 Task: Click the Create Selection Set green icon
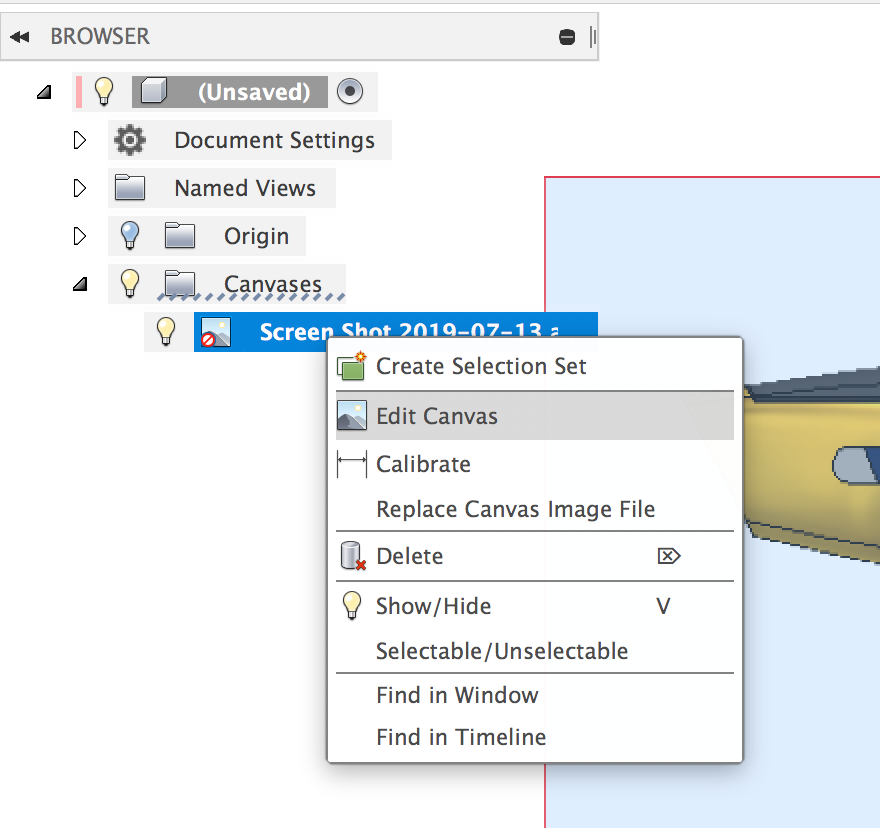(351, 366)
